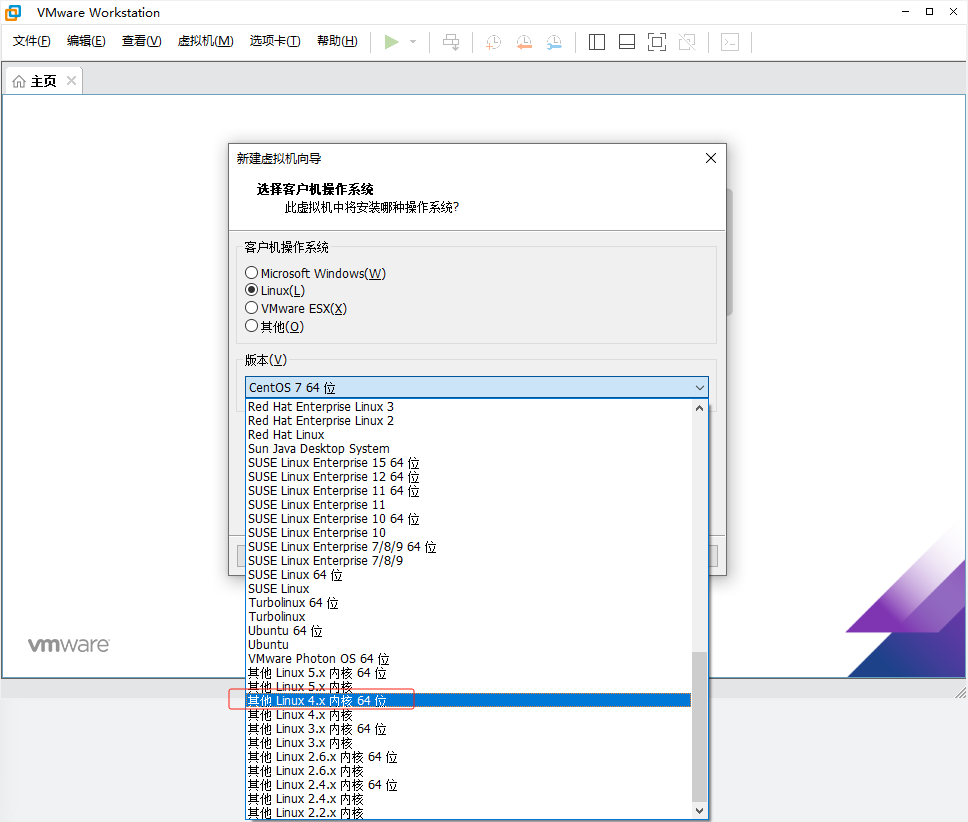Choose 其他 Linux 4.x 内核 64 位
The image size is (968, 822).
coord(469,700)
